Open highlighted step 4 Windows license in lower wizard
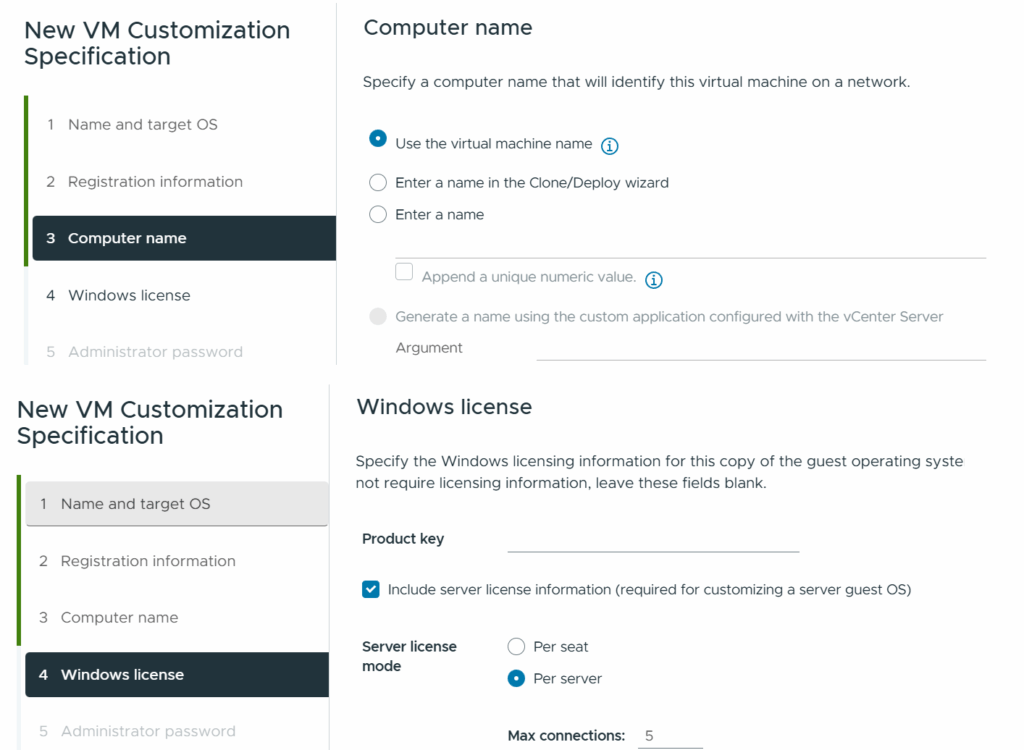The width and height of the screenshot is (1024, 750). 177,674
